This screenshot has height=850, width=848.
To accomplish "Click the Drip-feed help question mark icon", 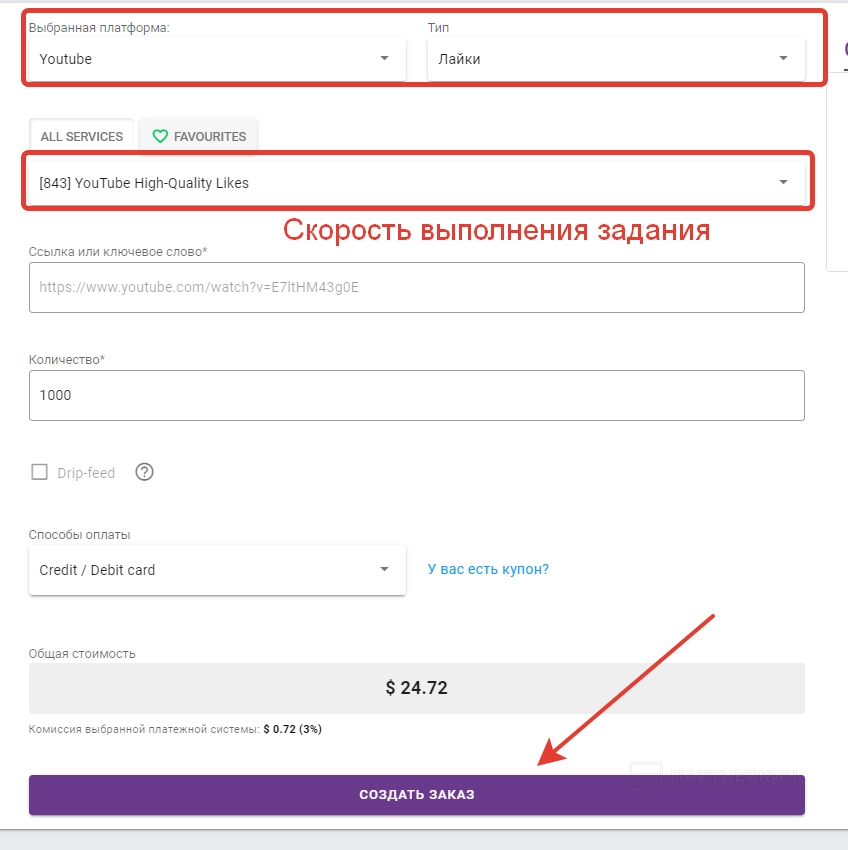I will (144, 472).
